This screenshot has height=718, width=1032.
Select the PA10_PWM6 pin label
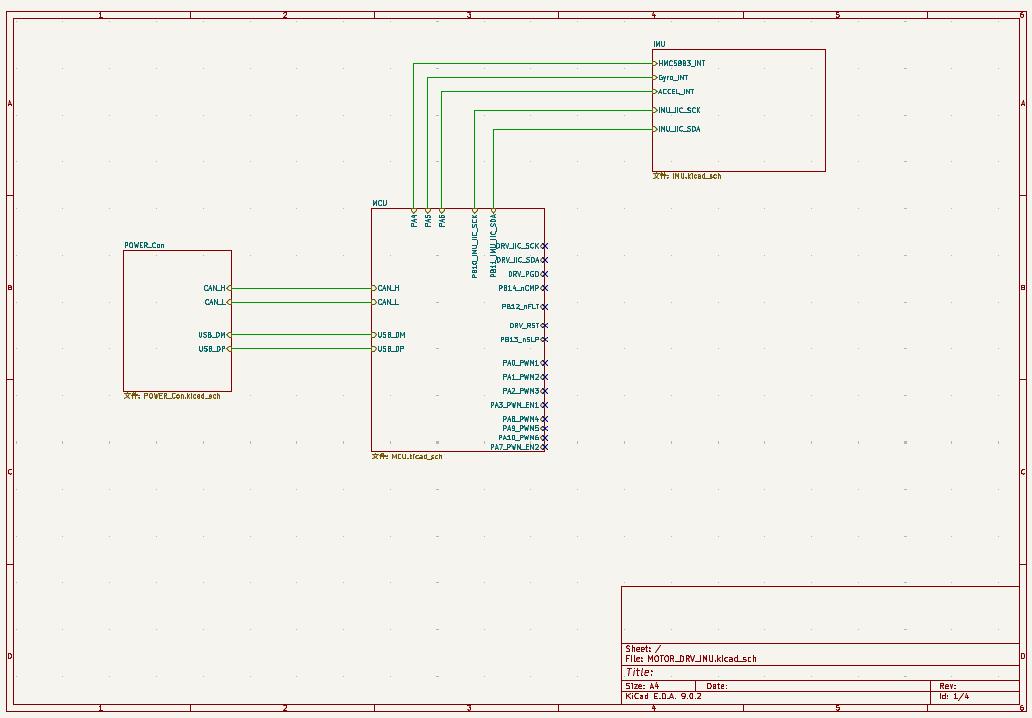[x=519, y=438]
